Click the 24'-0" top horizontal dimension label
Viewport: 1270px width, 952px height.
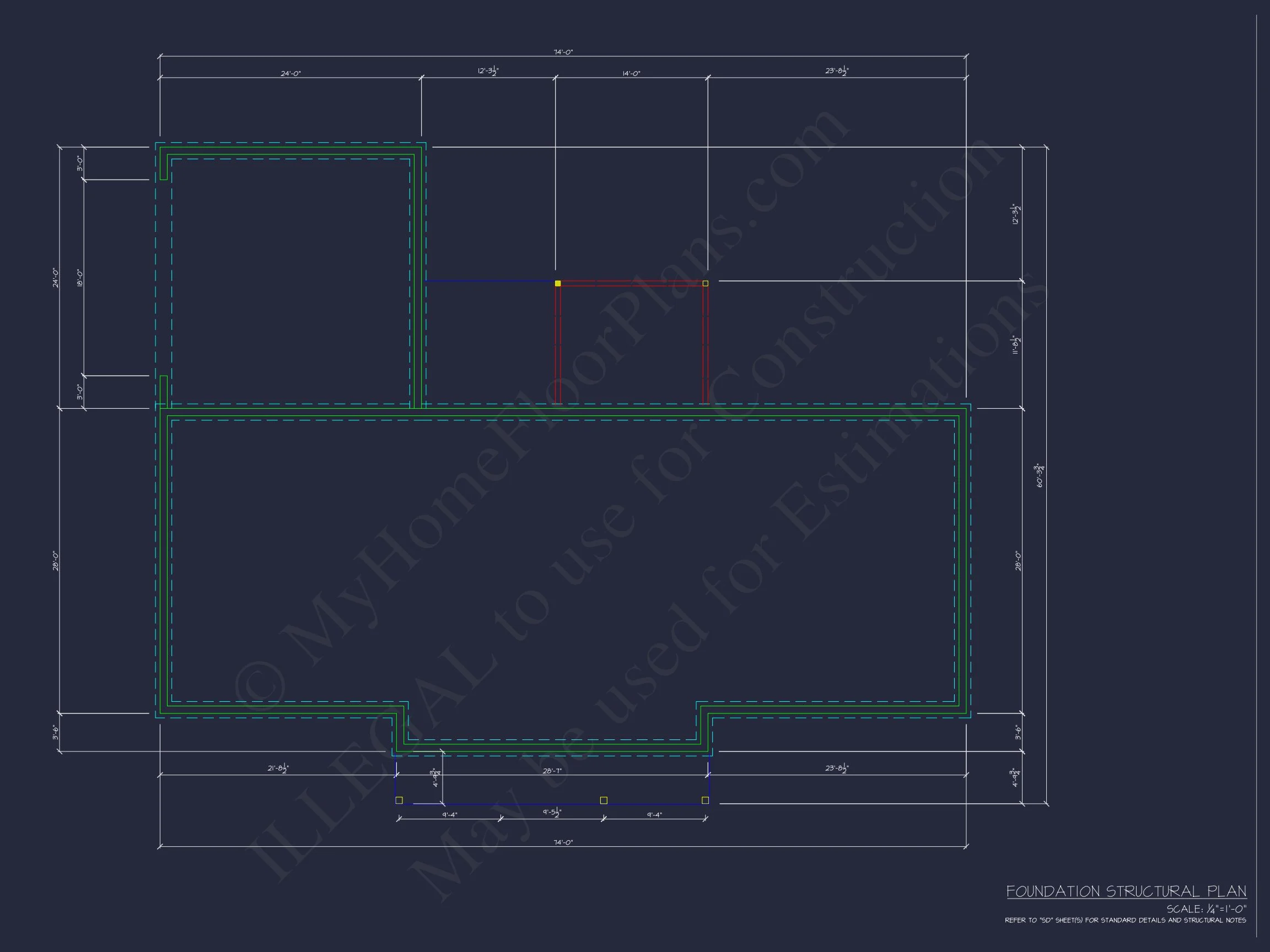(290, 73)
